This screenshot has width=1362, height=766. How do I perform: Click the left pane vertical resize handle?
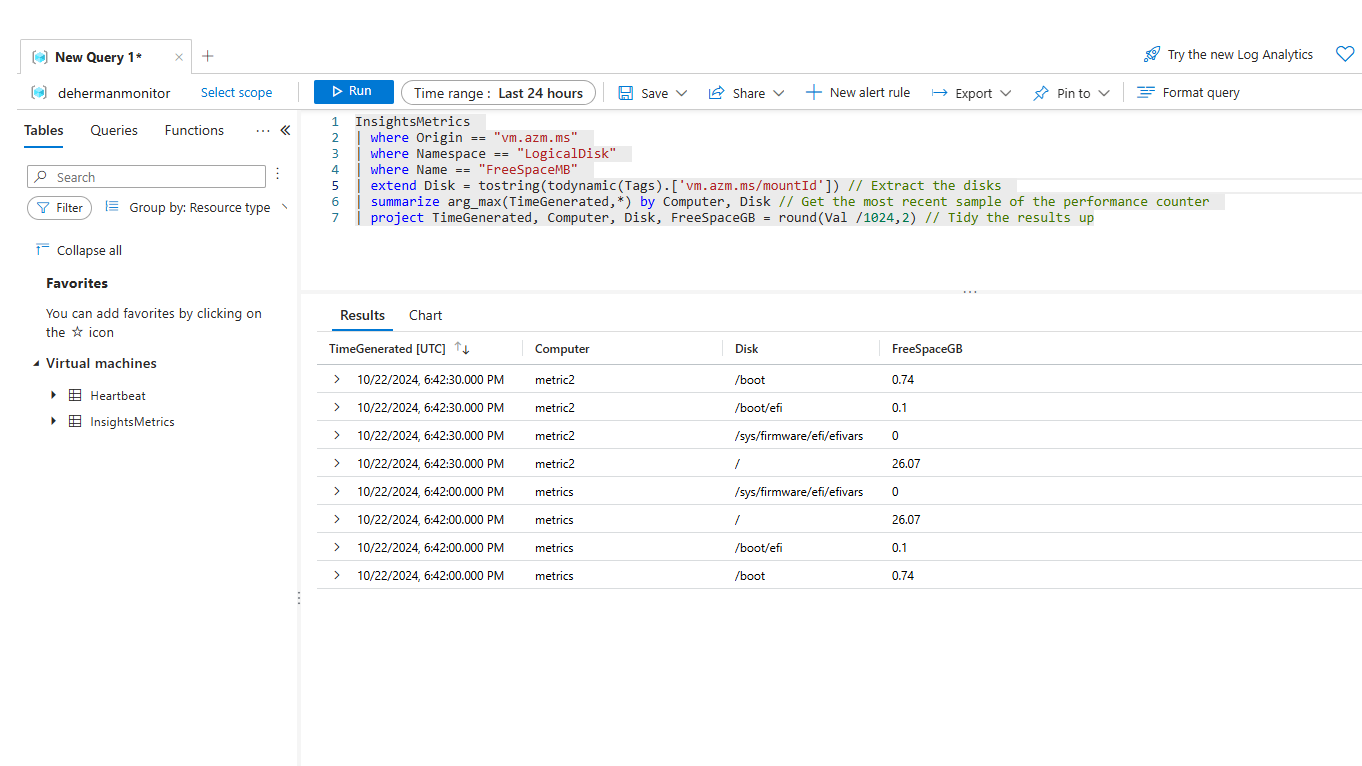pos(298,598)
